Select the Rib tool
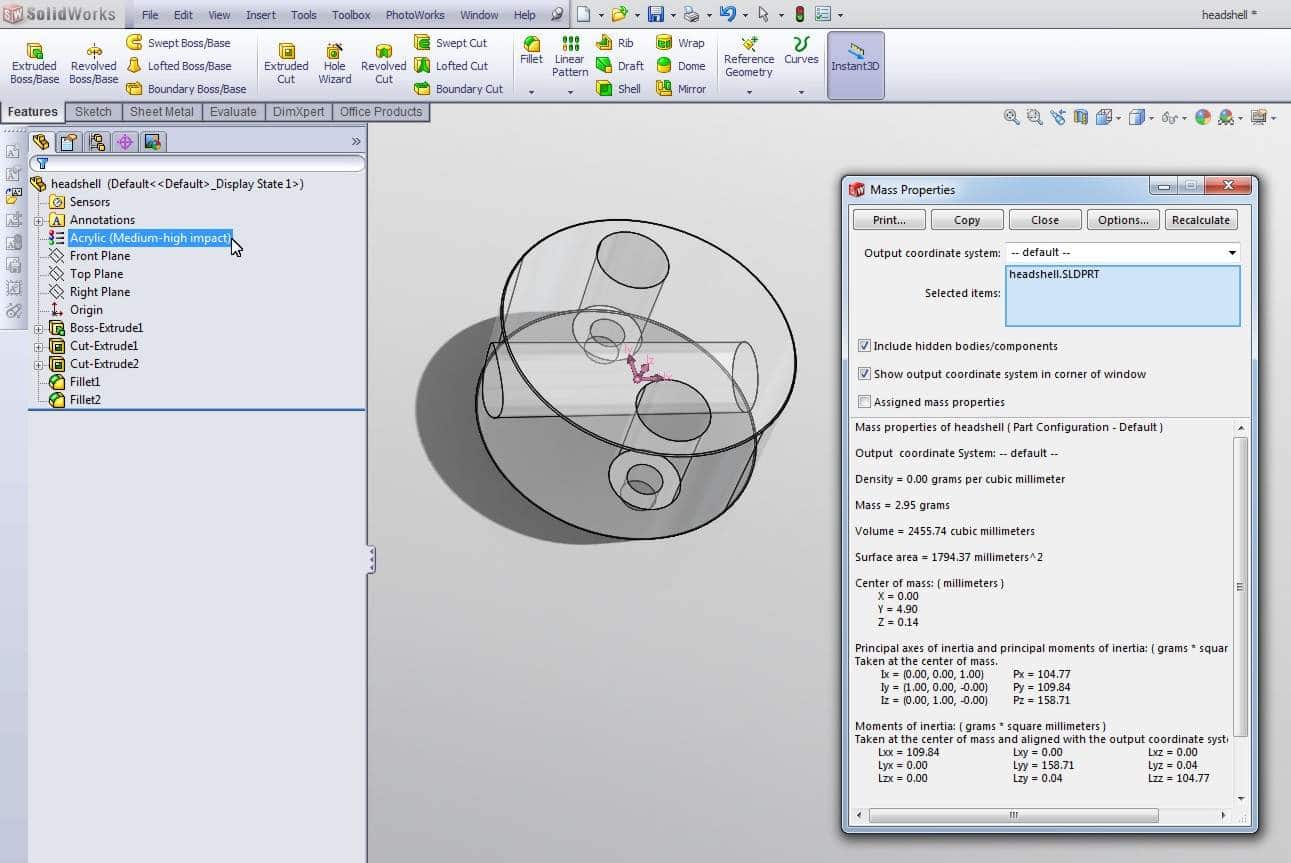This screenshot has height=863, width=1291. click(615, 43)
